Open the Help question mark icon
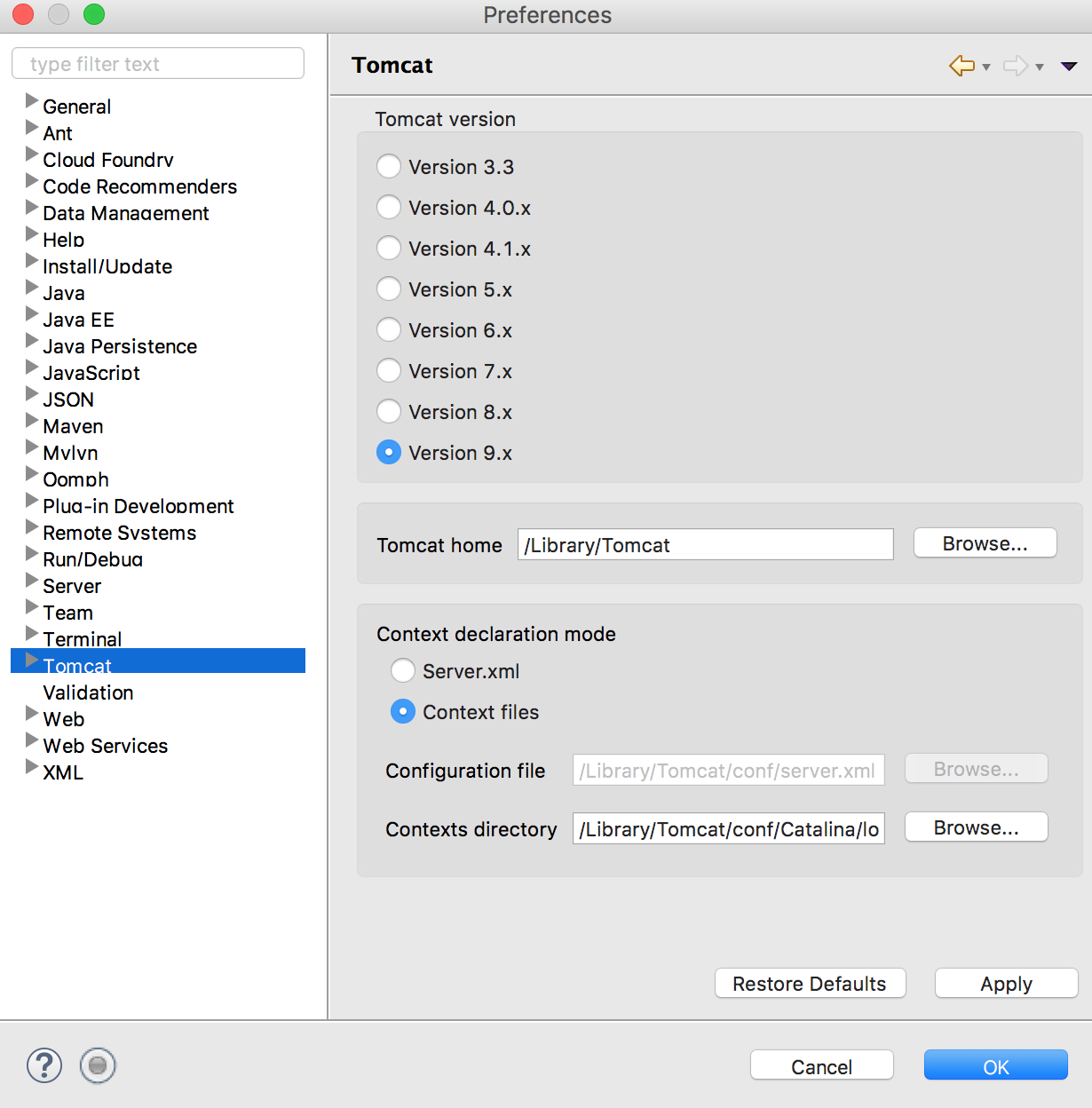 pyautogui.click(x=44, y=1065)
